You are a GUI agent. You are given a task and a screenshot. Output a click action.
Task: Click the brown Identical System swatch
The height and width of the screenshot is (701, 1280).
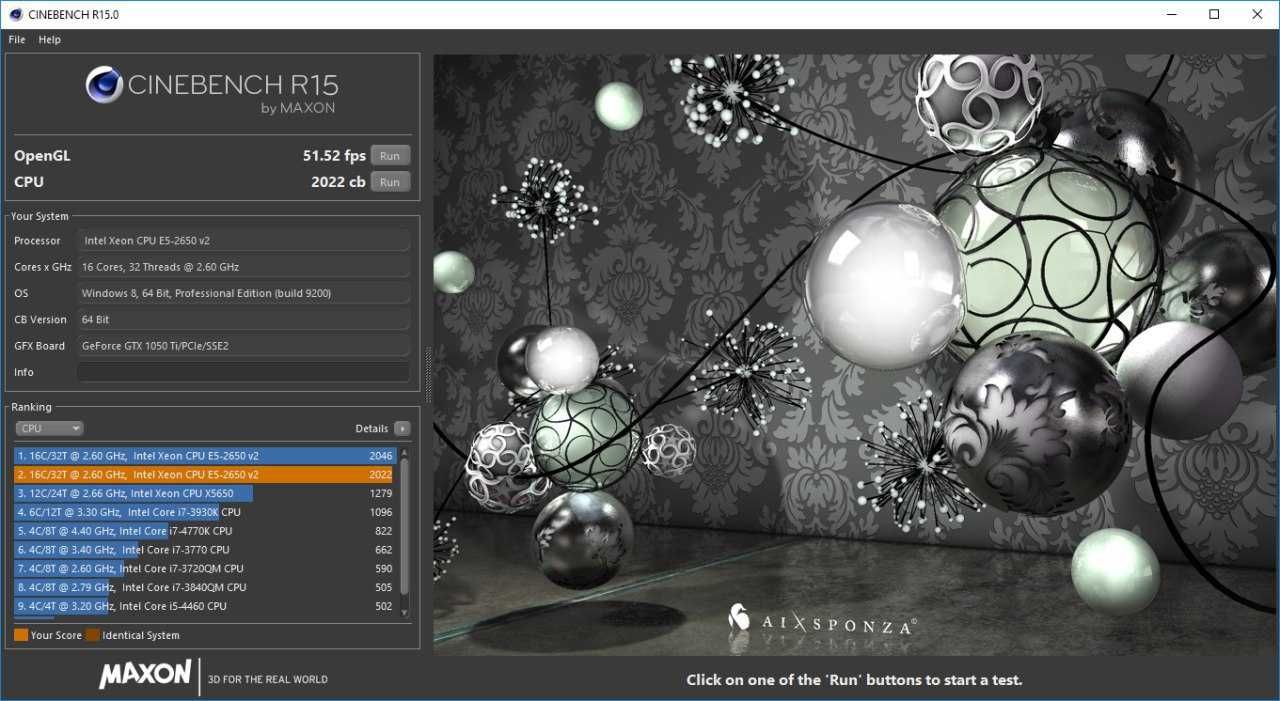[x=93, y=635]
